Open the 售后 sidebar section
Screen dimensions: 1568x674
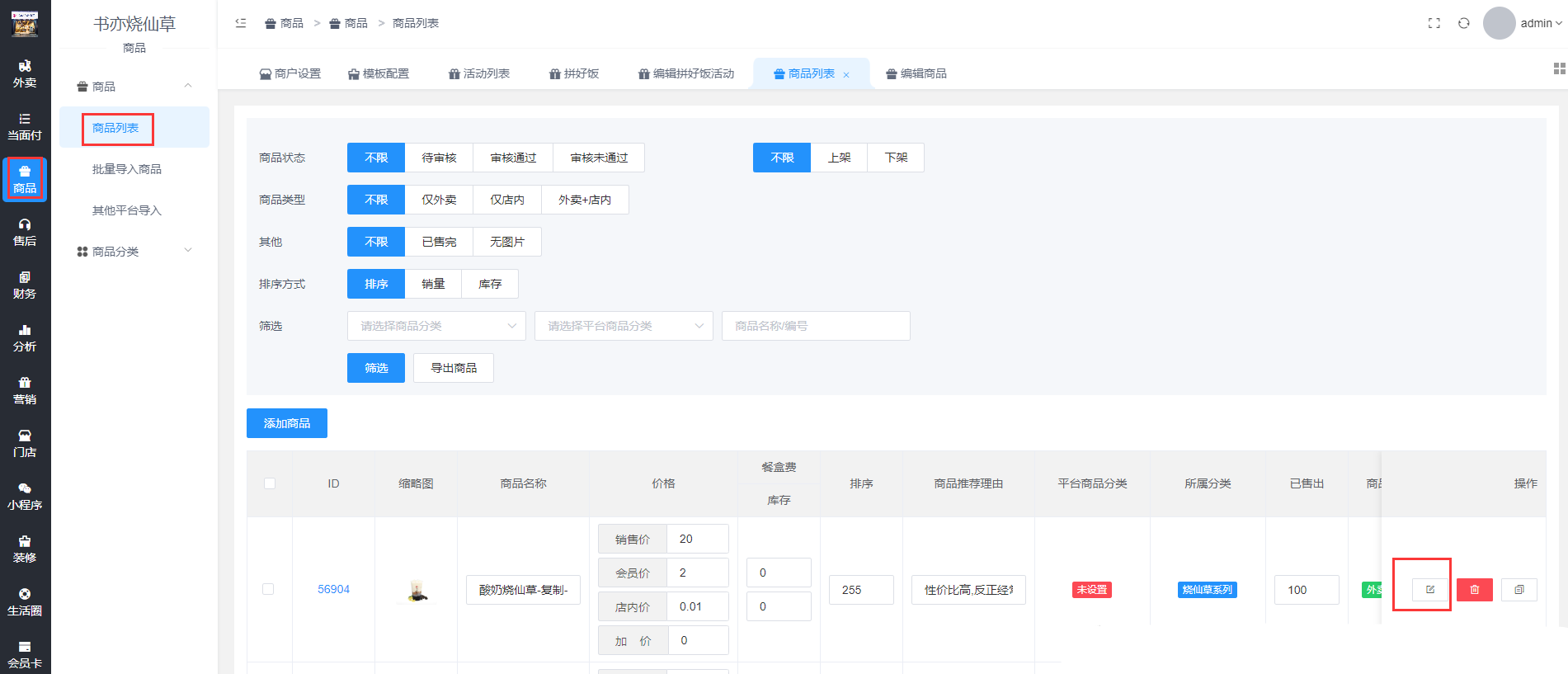pos(25,232)
